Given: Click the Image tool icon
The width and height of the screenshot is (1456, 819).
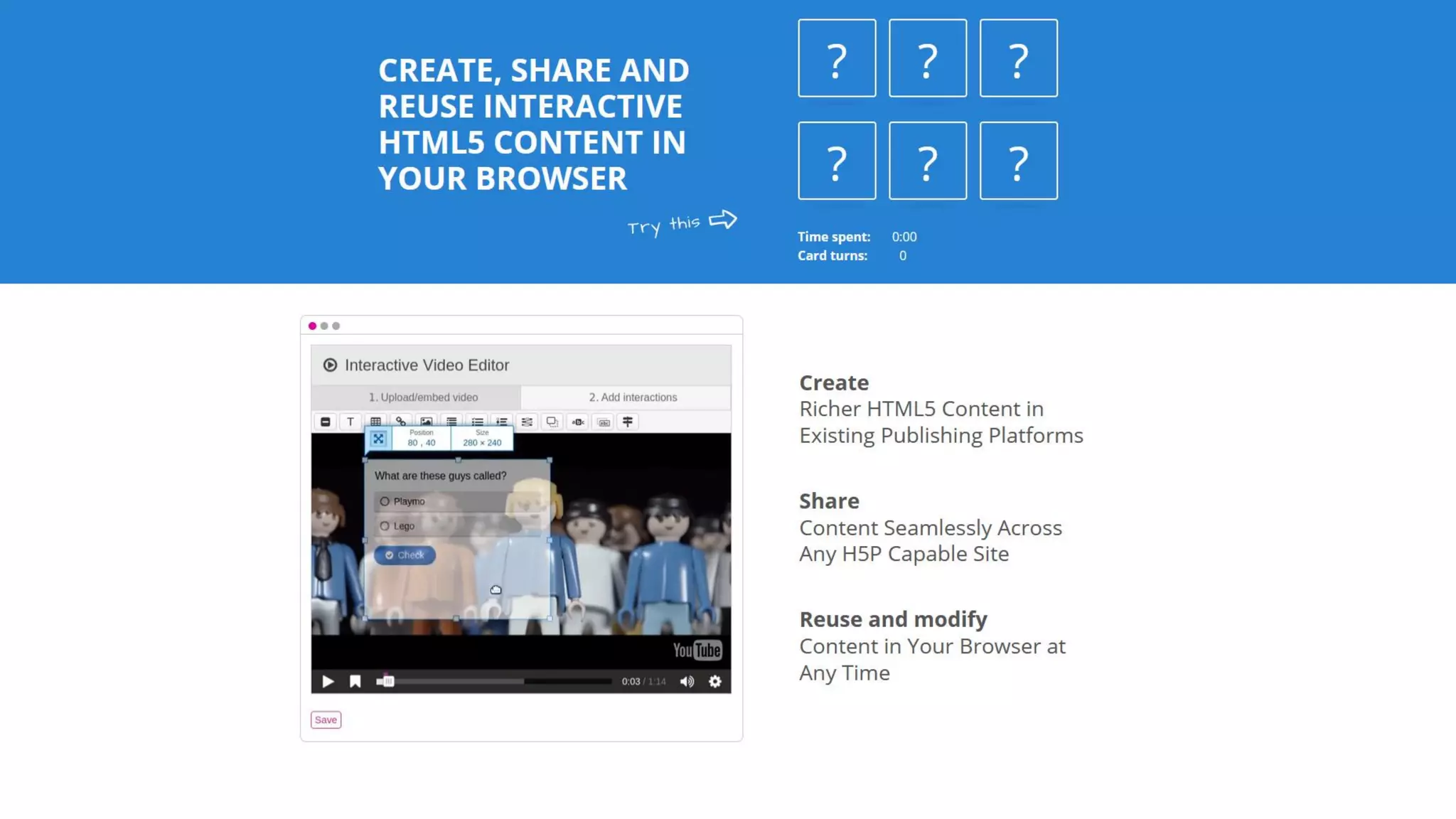Looking at the screenshot, I should click(426, 422).
